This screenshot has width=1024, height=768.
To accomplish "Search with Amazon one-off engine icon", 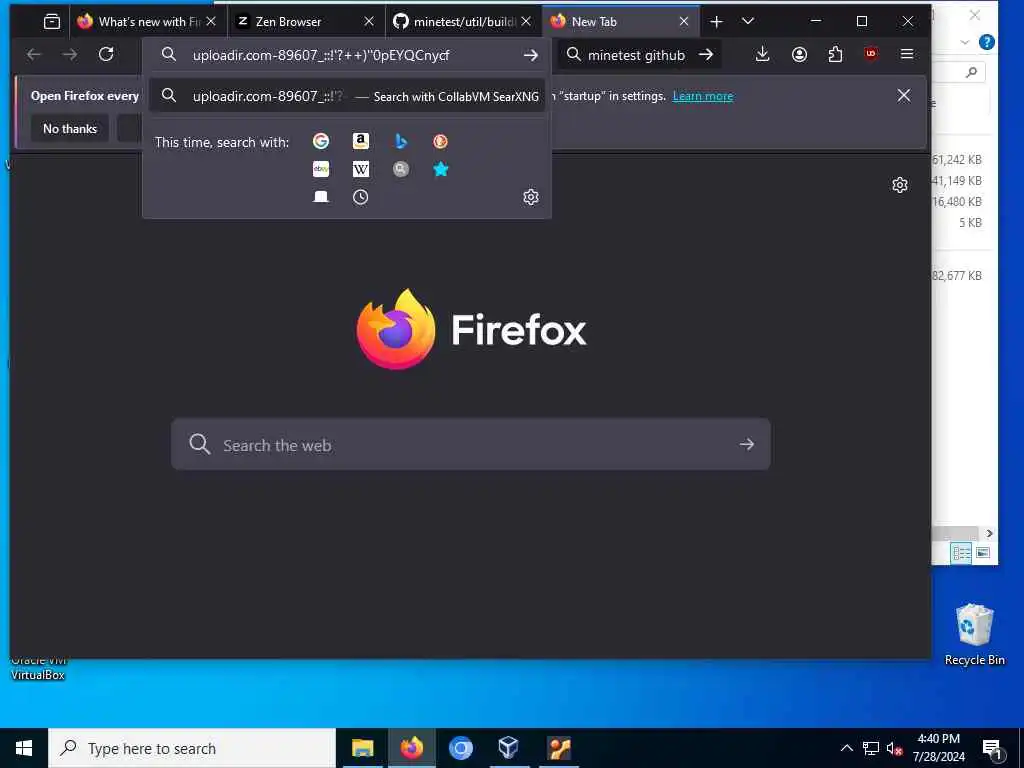I will (x=360, y=141).
